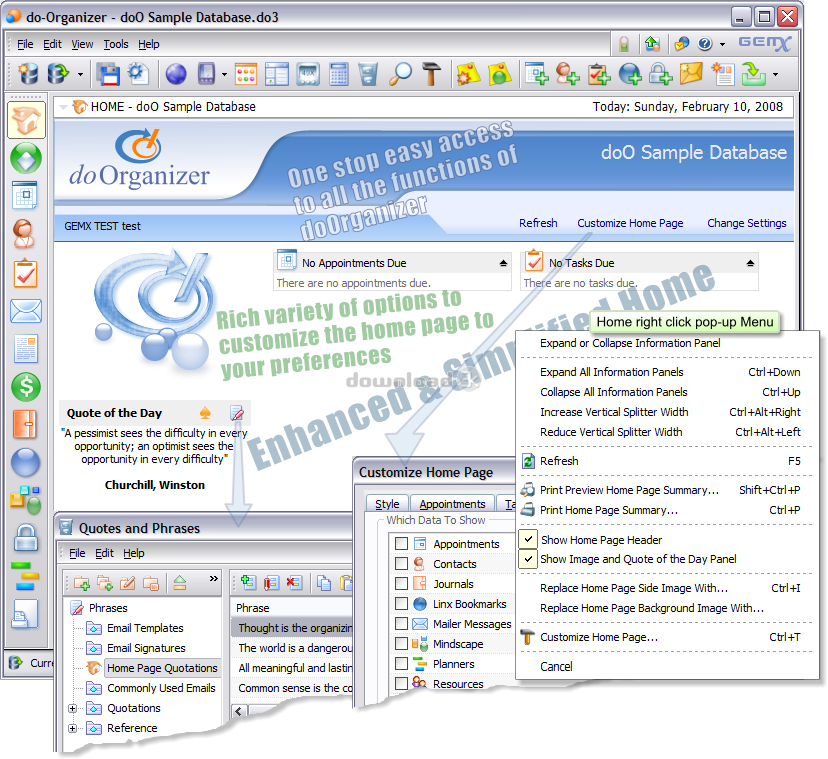Viewport: 828px width, 759px height.
Task: Check the Planners checkbox
Action: pos(401,664)
